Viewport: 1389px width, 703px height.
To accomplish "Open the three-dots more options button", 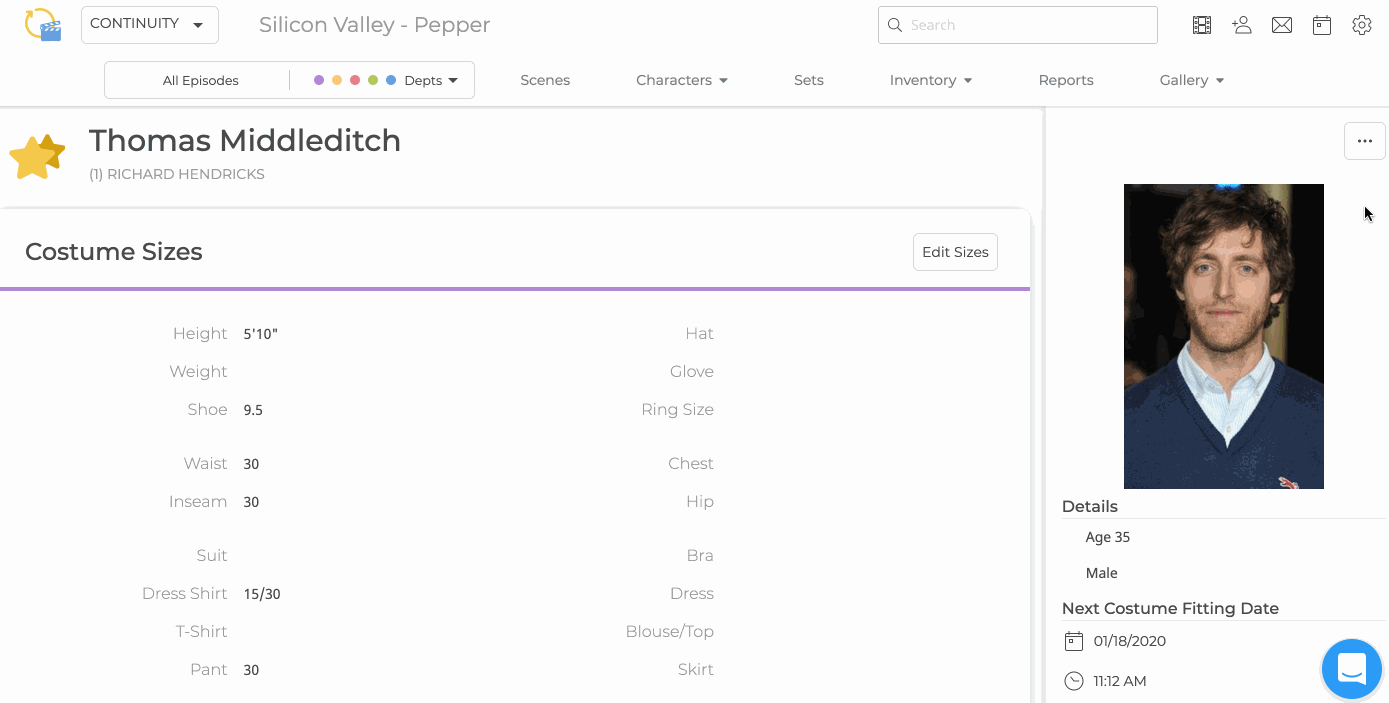I will pos(1365,141).
